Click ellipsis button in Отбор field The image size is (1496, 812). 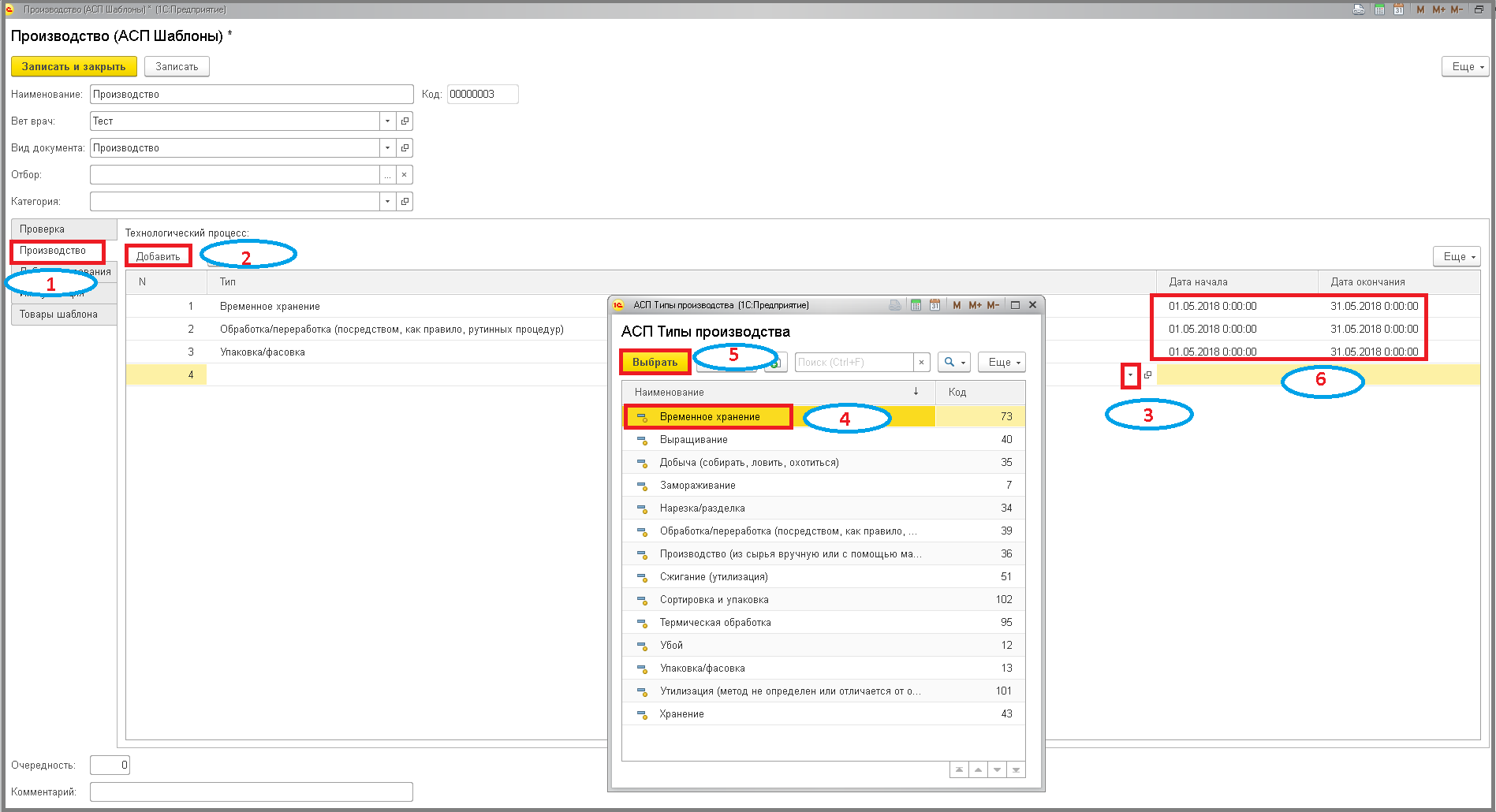point(387,175)
